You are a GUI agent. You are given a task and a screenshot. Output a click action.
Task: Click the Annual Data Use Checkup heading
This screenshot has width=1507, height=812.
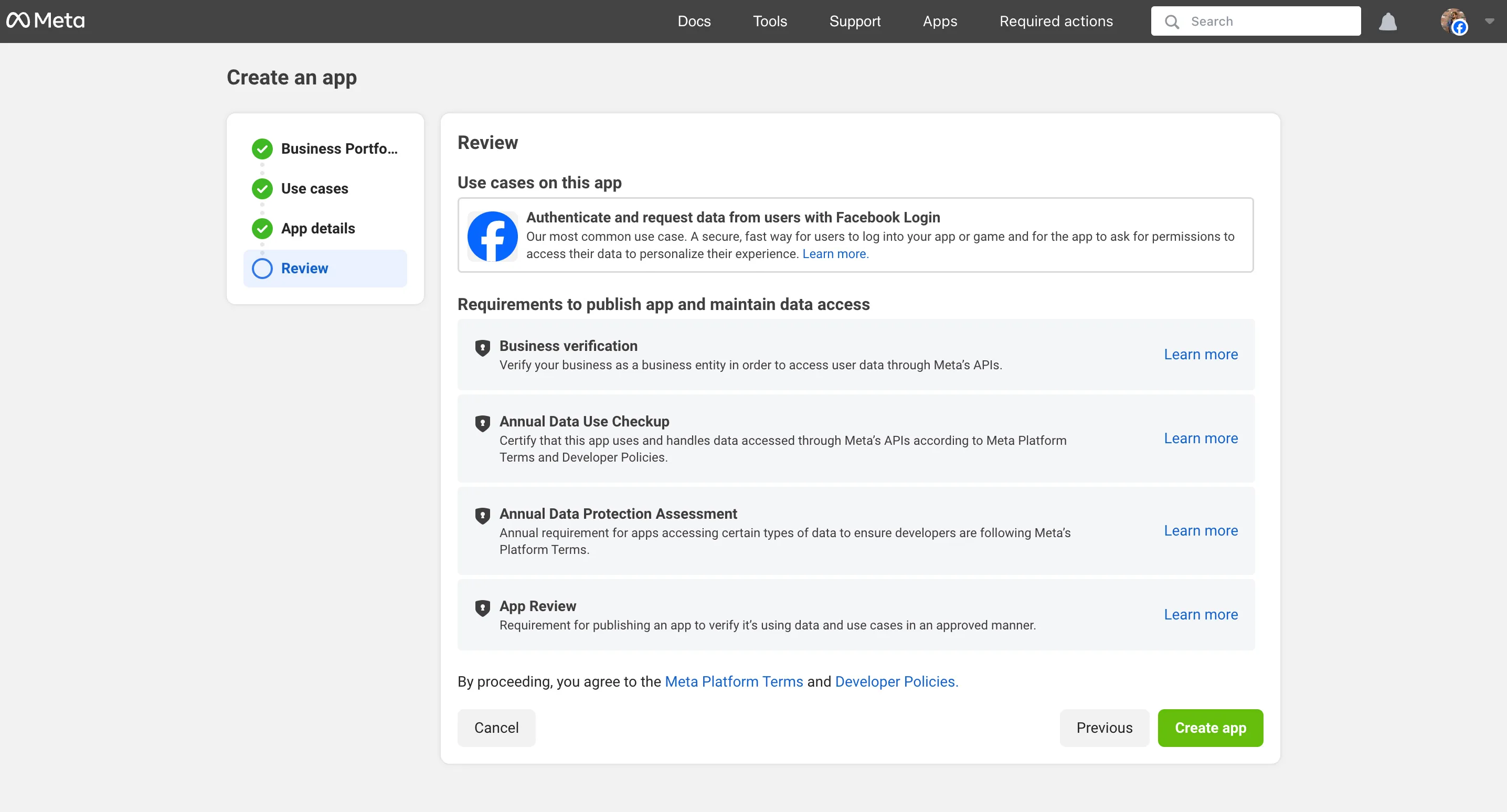pyautogui.click(x=585, y=421)
